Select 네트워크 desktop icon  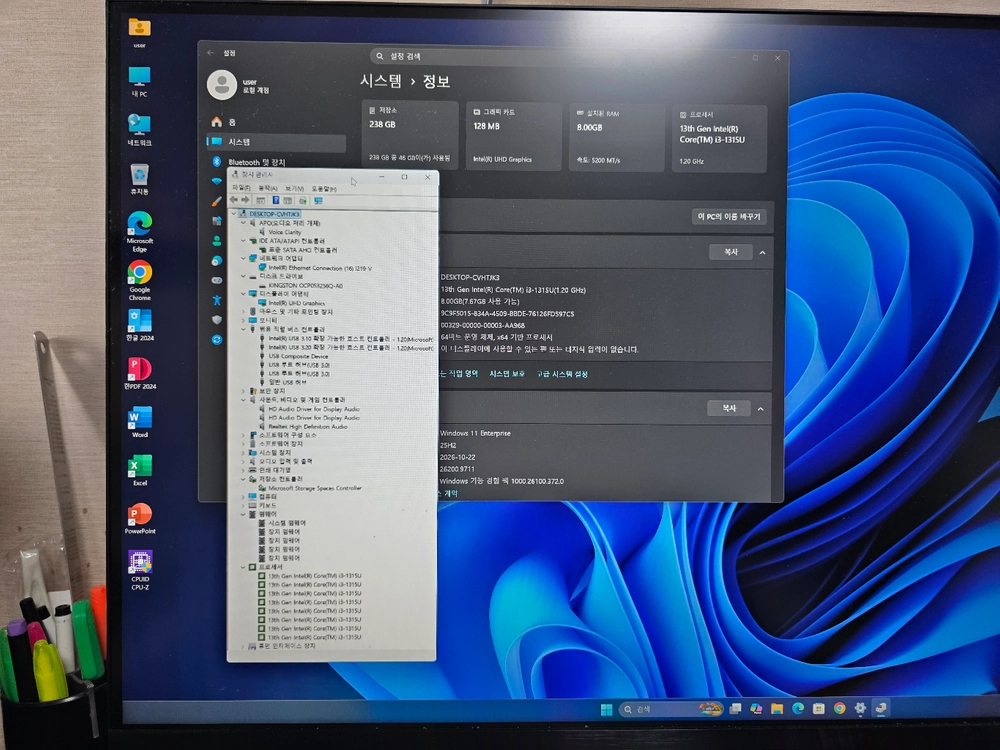tap(140, 130)
